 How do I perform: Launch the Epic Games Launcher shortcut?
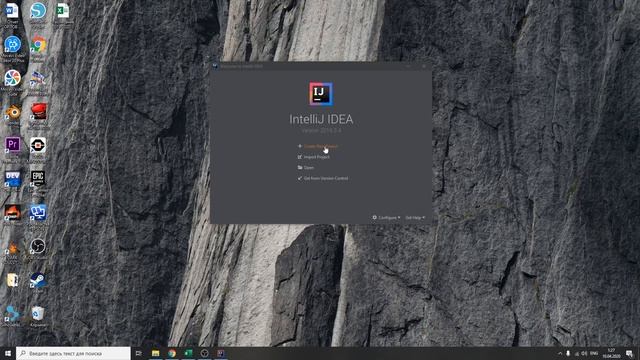(x=38, y=178)
